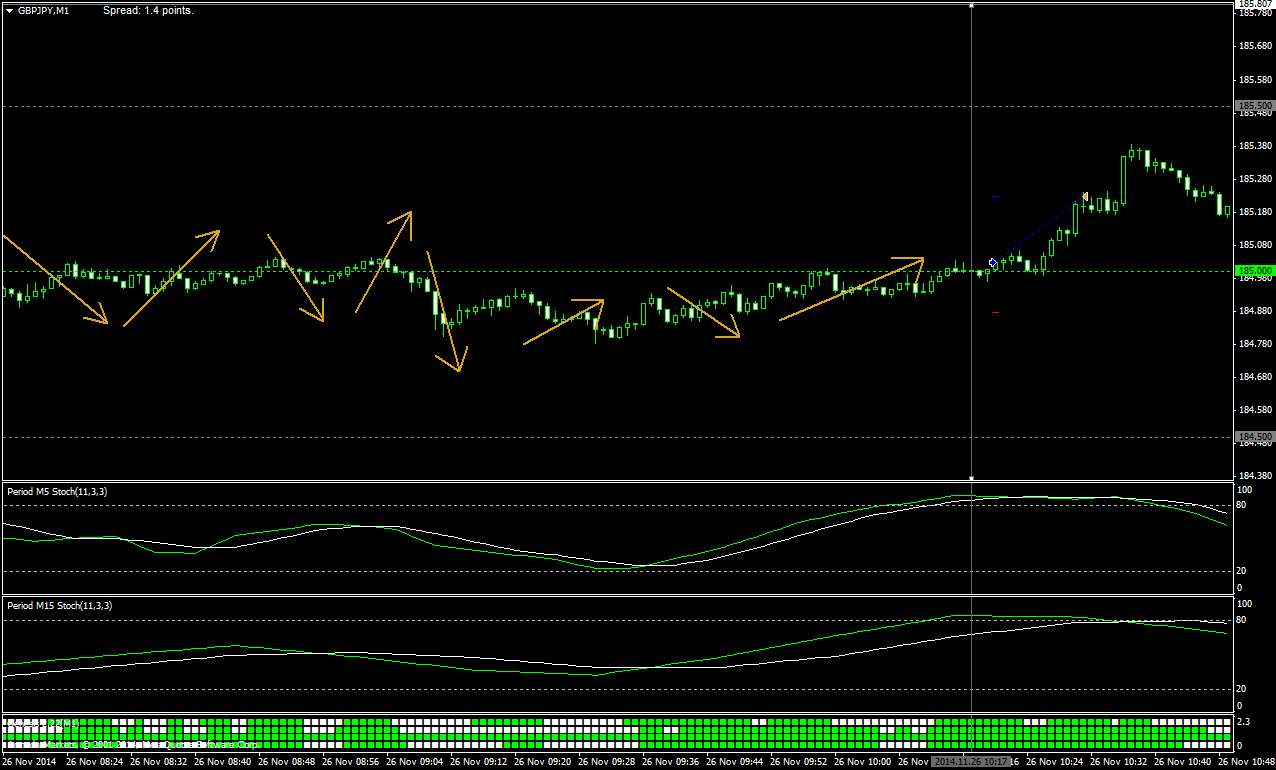Click the 184.680 price scale value
1276x770 pixels.
1256,377
